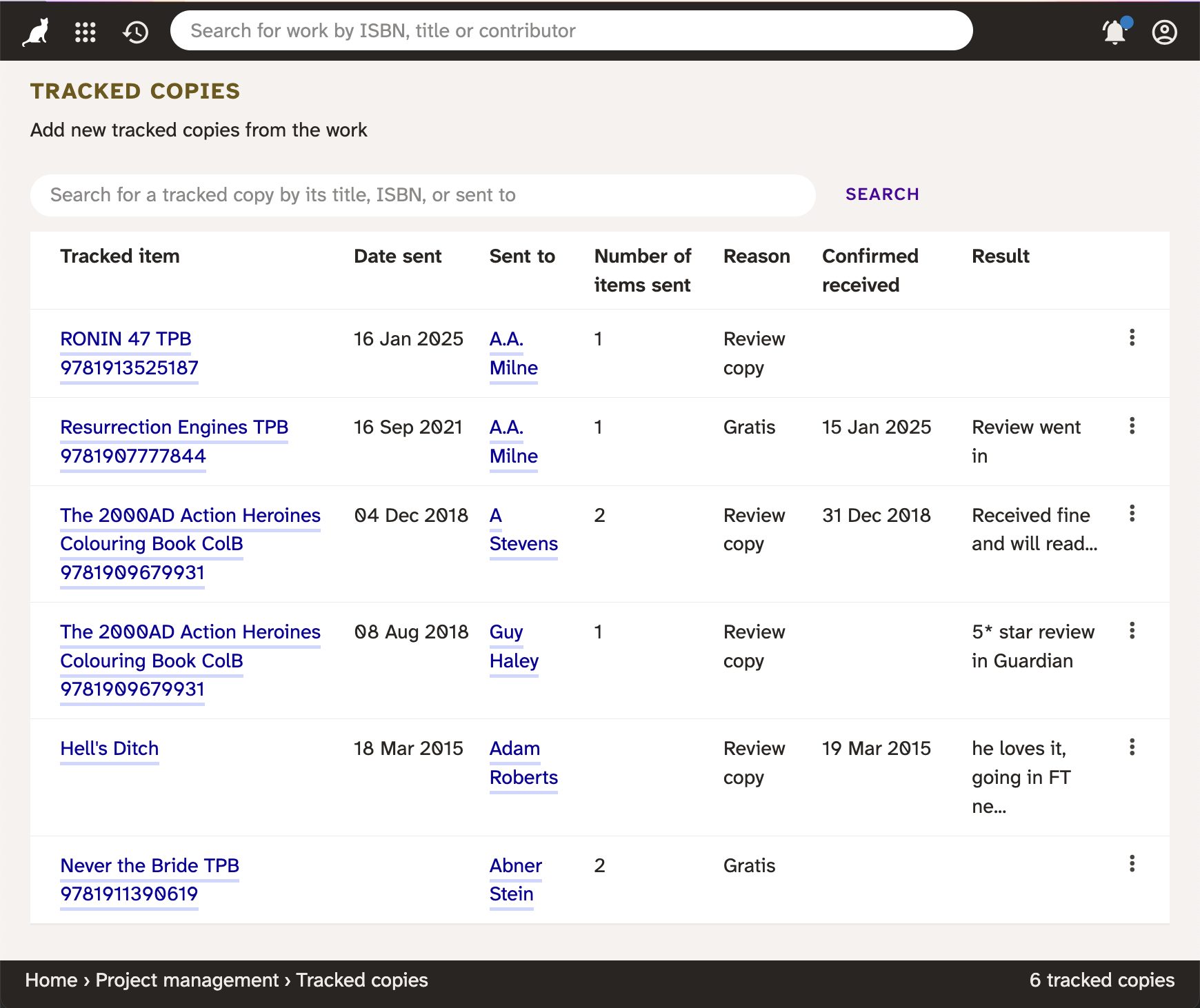
Task: Focus the tracked copy search field
Action: coord(422,195)
